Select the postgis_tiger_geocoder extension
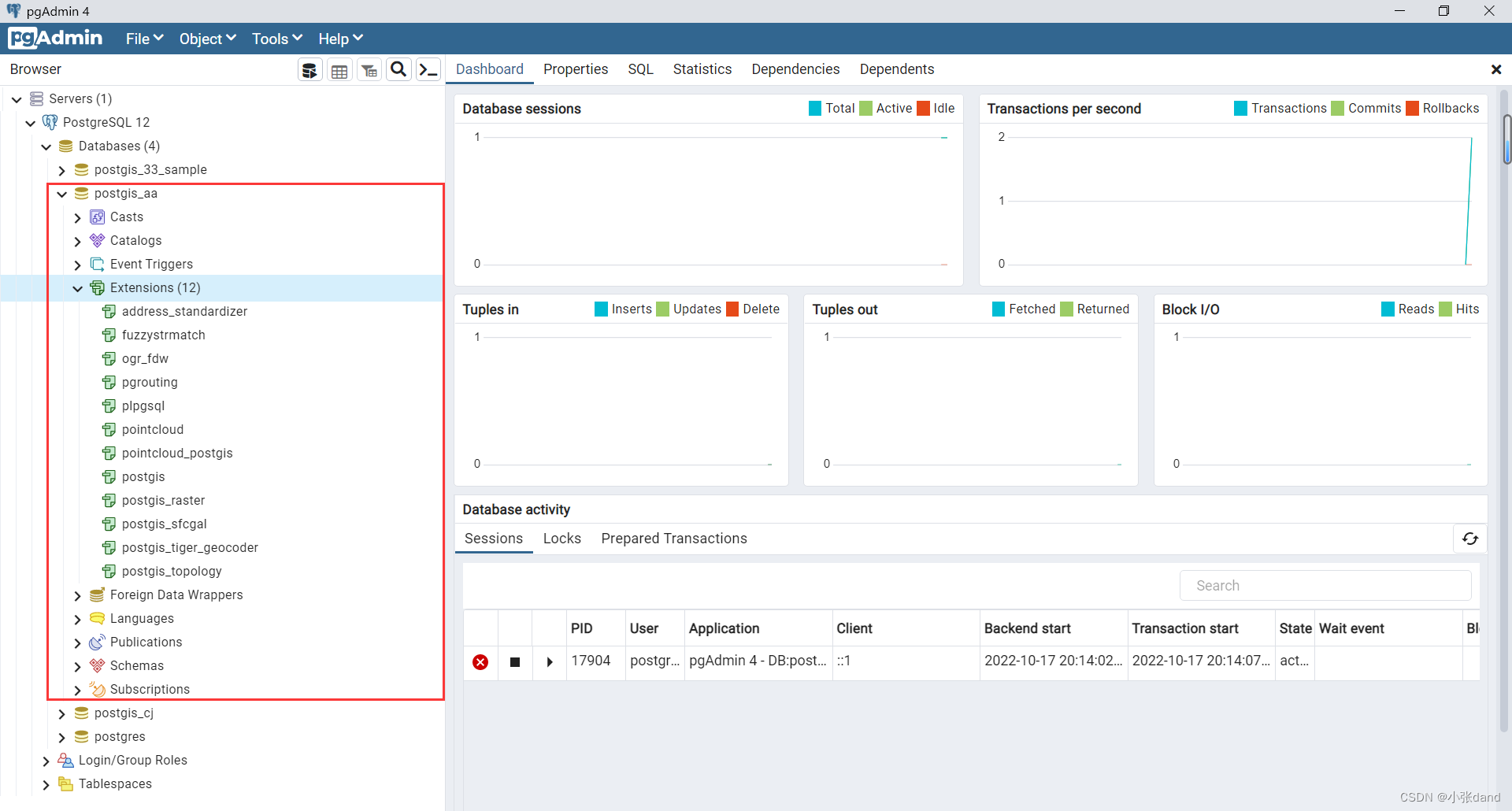1512x811 pixels. (x=190, y=548)
